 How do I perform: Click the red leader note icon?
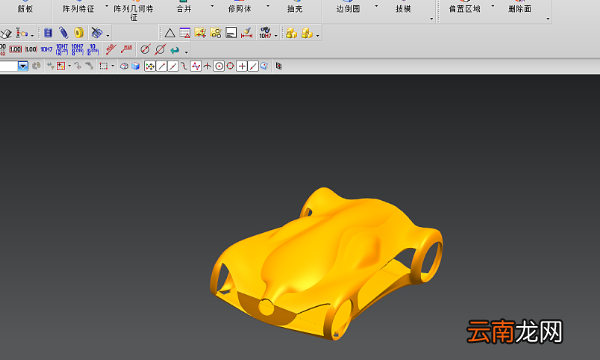(x=126, y=49)
